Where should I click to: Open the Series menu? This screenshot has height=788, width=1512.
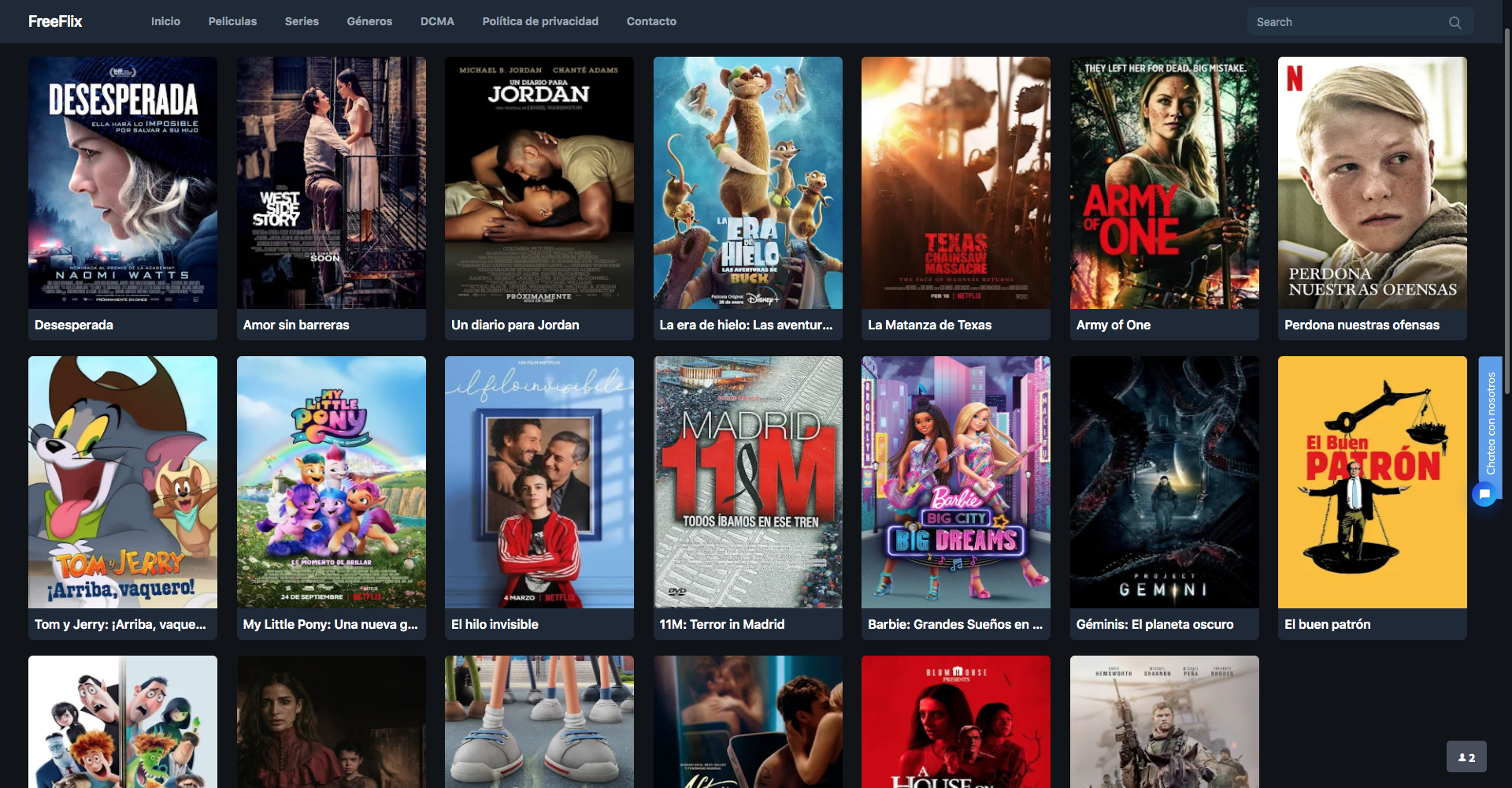pos(302,21)
